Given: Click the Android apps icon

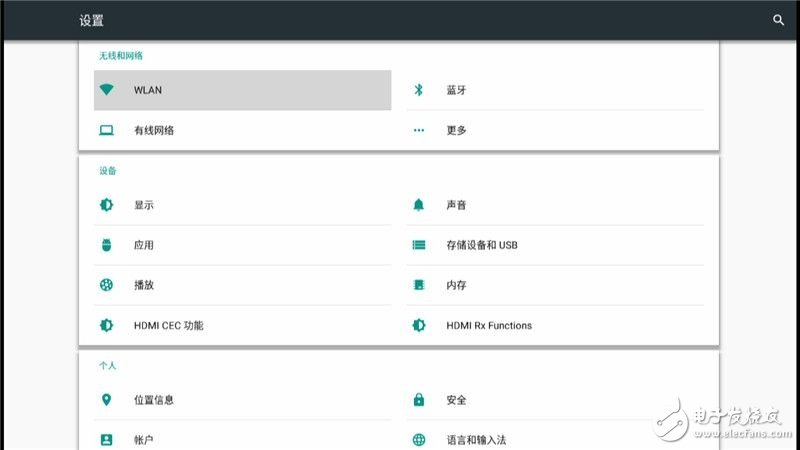Looking at the screenshot, I should [106, 245].
